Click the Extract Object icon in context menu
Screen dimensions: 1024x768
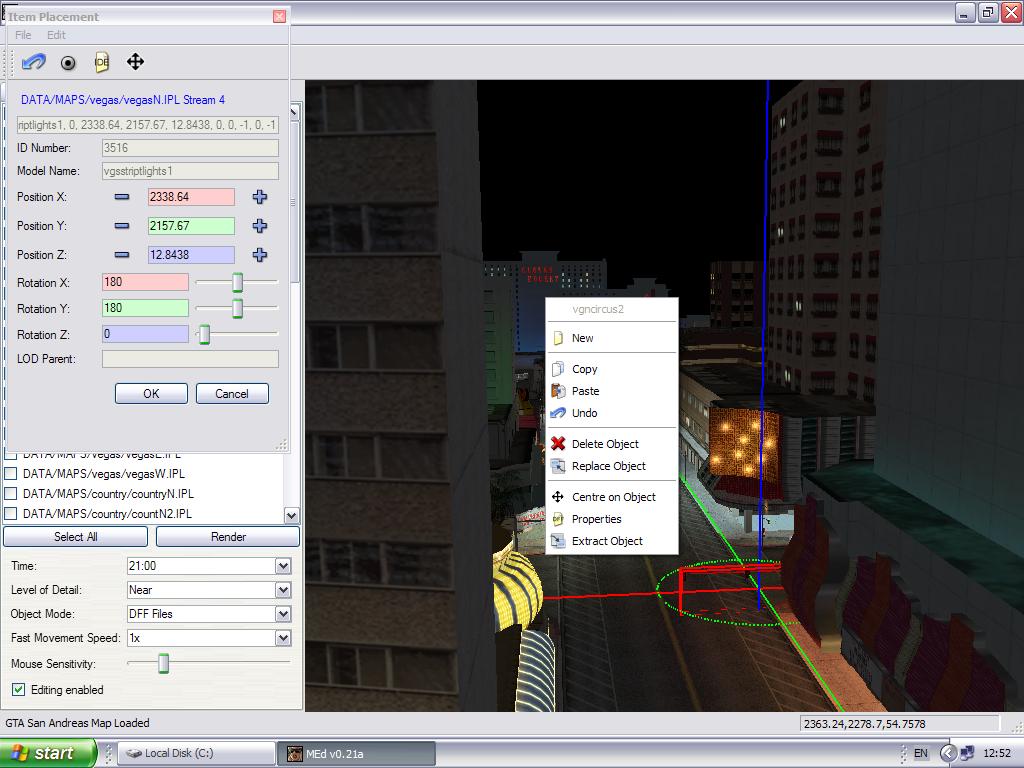[x=558, y=541]
